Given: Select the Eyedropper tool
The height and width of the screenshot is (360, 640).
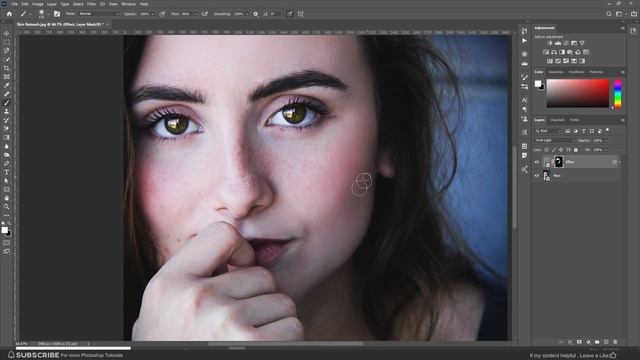Looking at the screenshot, I should coord(7,85).
